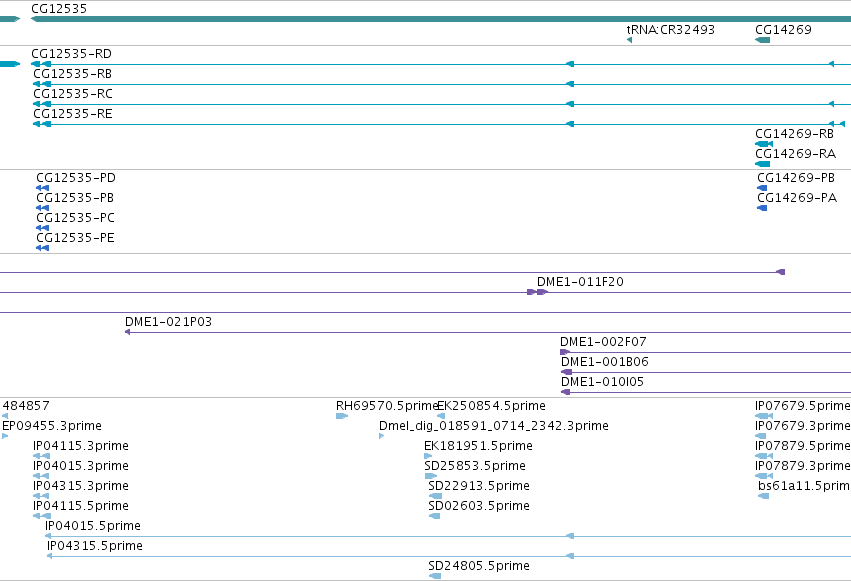This screenshot has height=581, width=851.
Task: Click the CG14269-PB protein glyph
Action: [x=762, y=188]
